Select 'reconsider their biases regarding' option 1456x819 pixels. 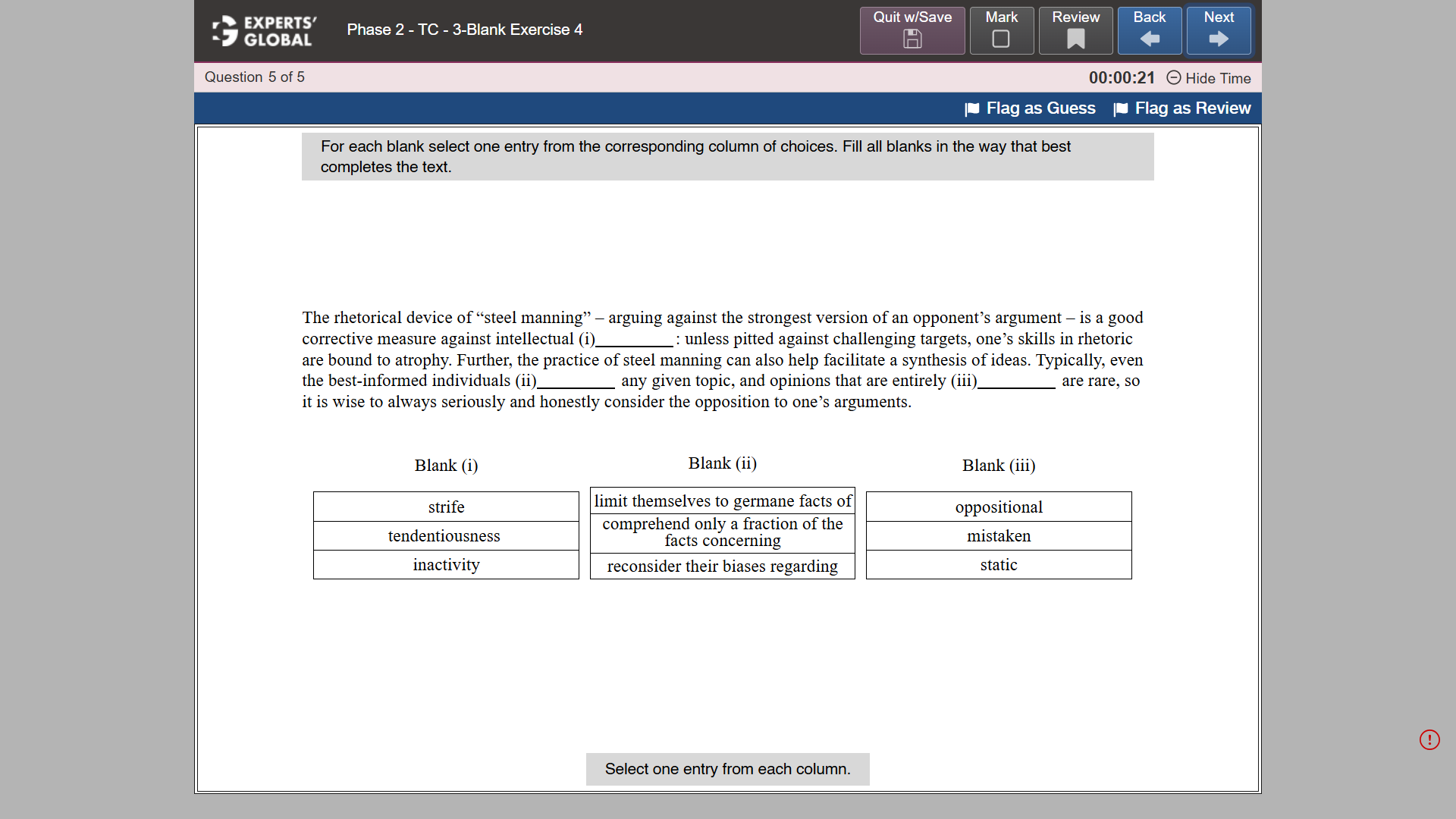click(x=722, y=566)
